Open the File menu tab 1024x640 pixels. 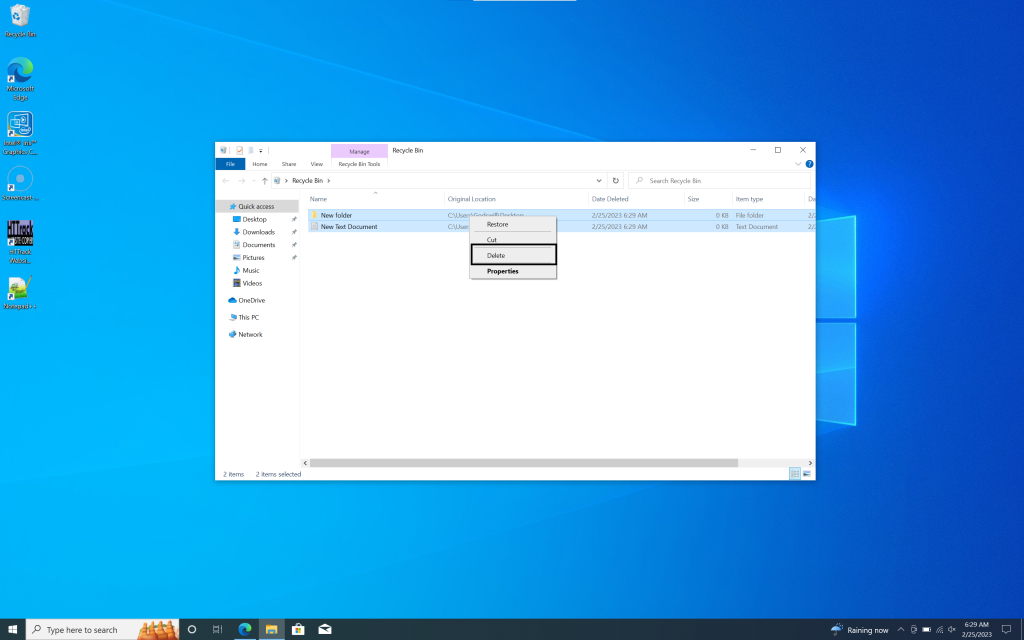(231, 164)
